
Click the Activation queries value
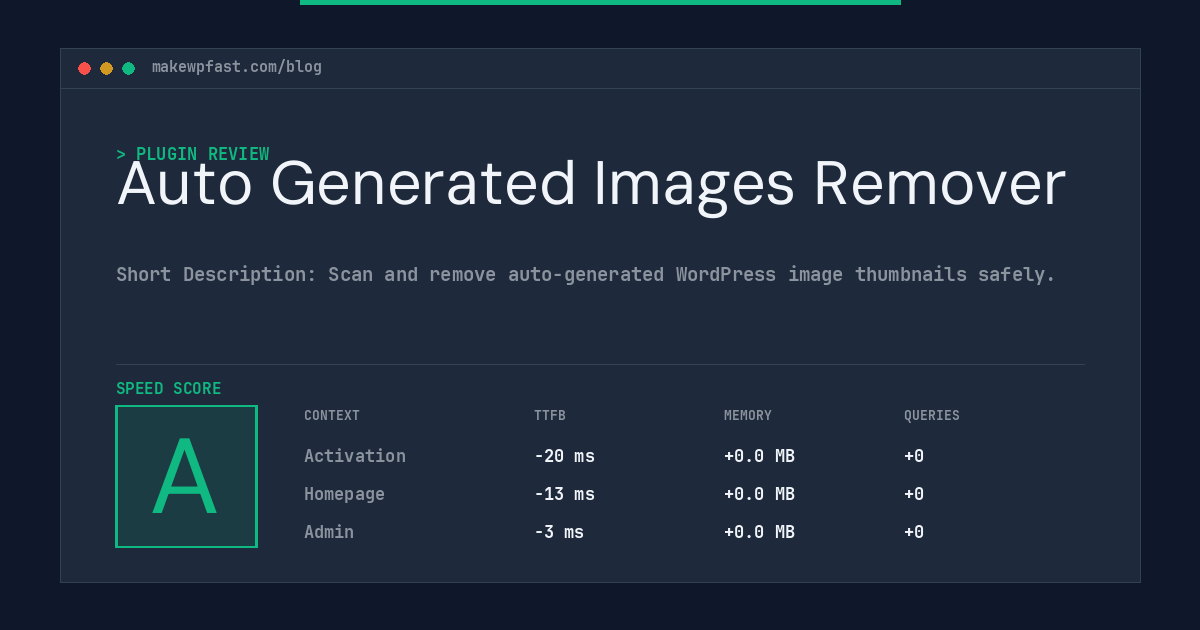914,456
